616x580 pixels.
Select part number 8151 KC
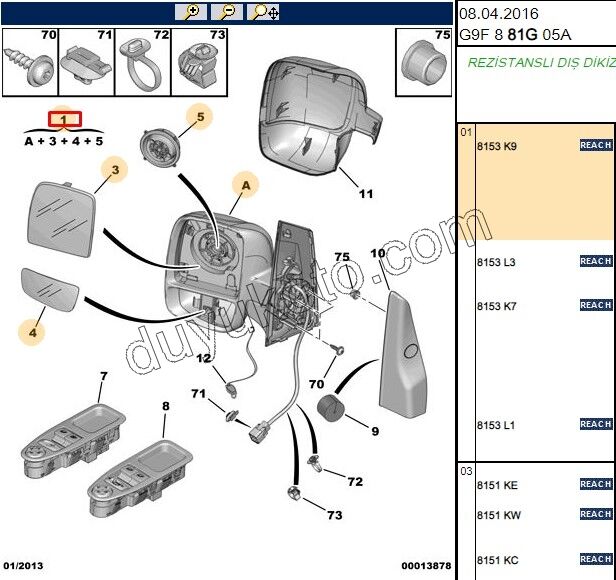[497, 560]
